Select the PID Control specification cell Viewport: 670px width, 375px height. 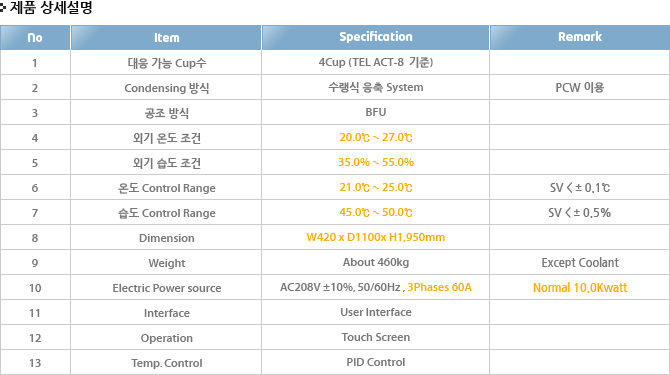(376, 362)
